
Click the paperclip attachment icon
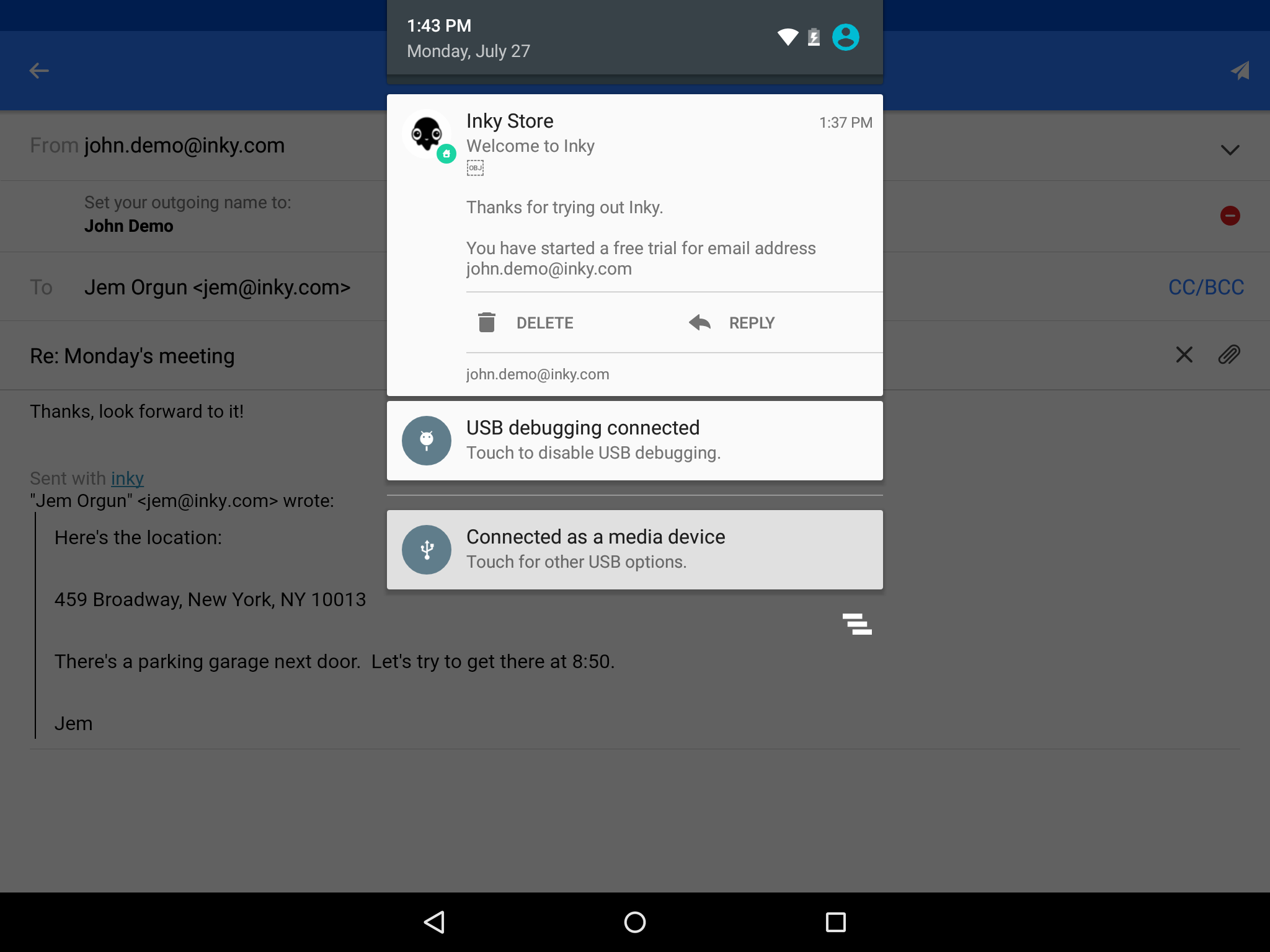(1229, 355)
